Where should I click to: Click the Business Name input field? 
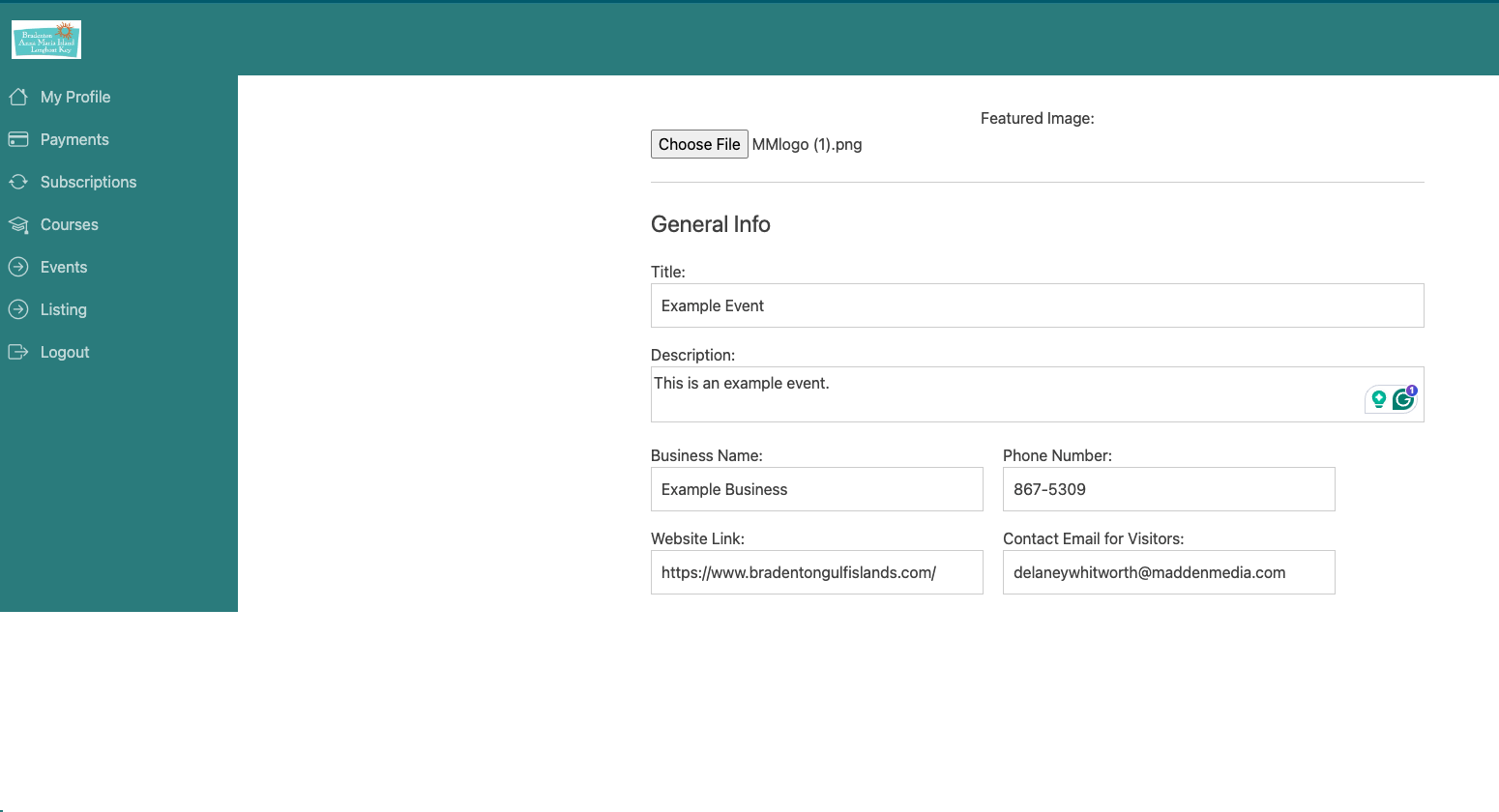coord(816,489)
